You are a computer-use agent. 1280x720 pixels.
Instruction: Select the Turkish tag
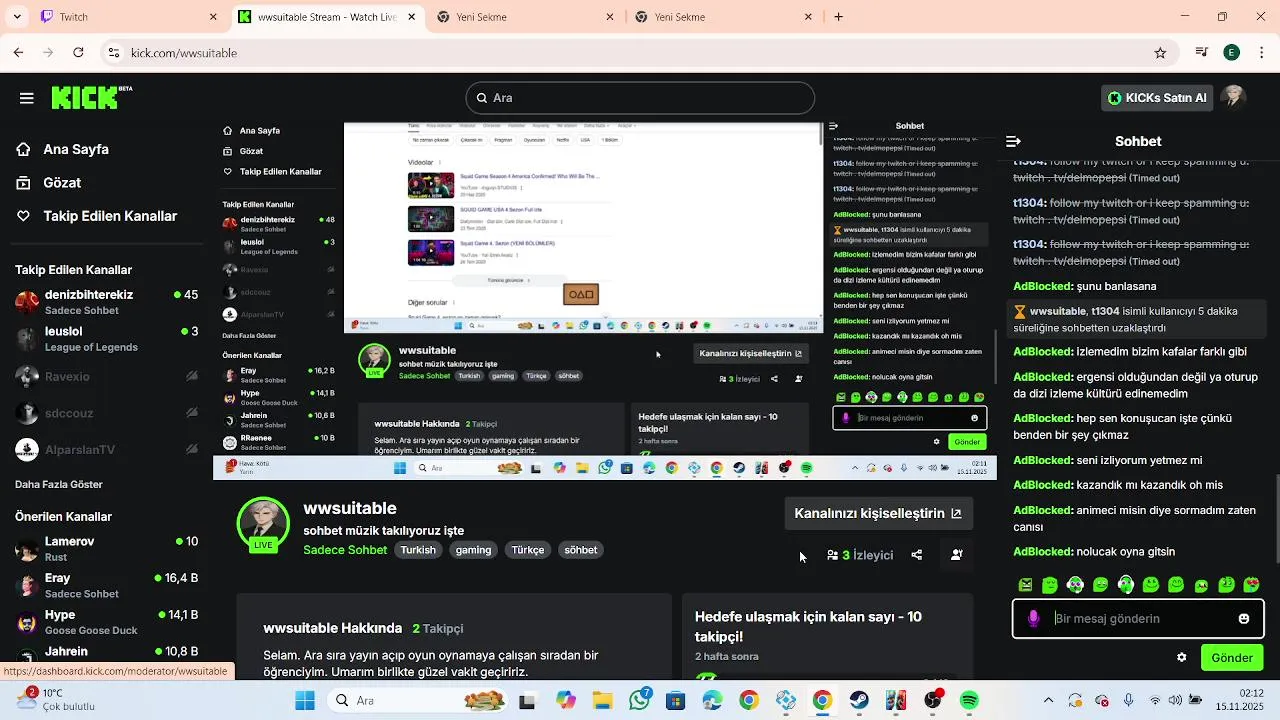(x=418, y=550)
